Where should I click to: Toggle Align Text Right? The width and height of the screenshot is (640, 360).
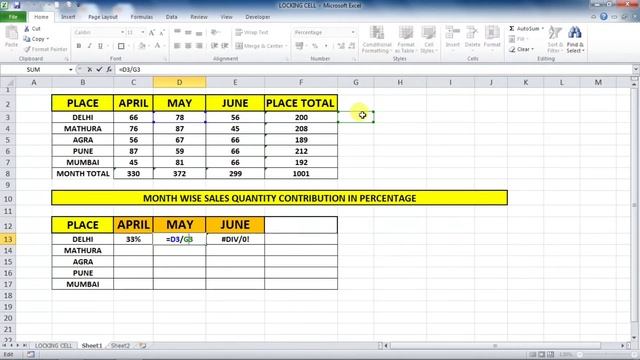199,46
